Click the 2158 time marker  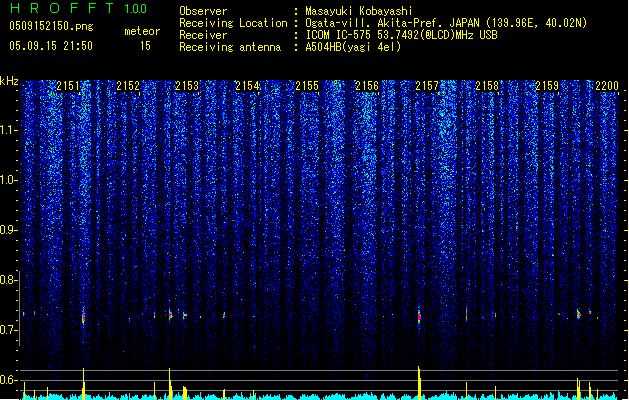(487, 85)
